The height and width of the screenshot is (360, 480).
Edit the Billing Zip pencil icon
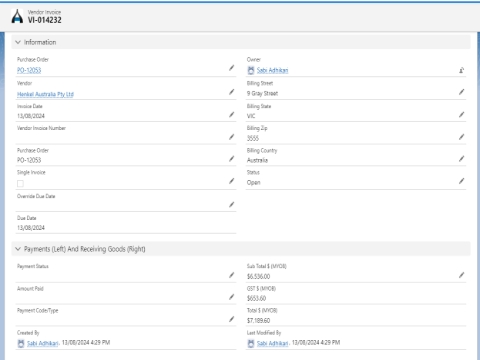coord(462,137)
